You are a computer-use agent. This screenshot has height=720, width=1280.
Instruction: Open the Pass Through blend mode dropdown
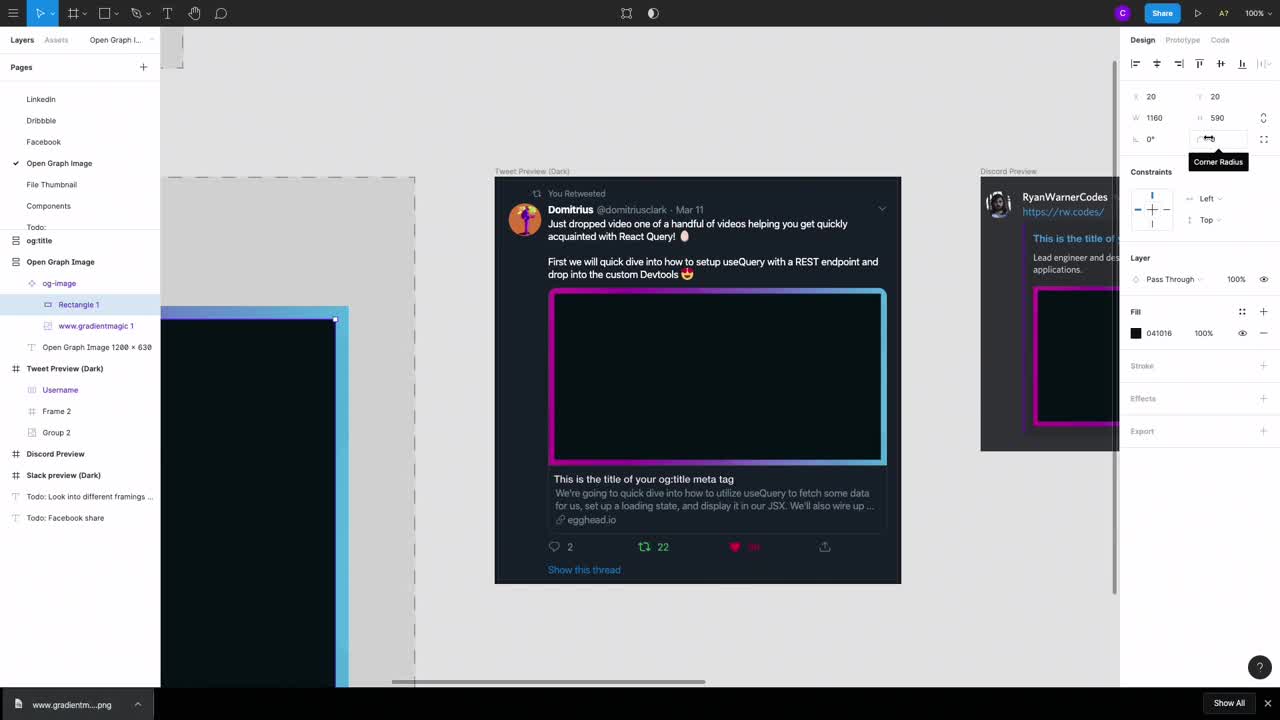[x=1170, y=279]
